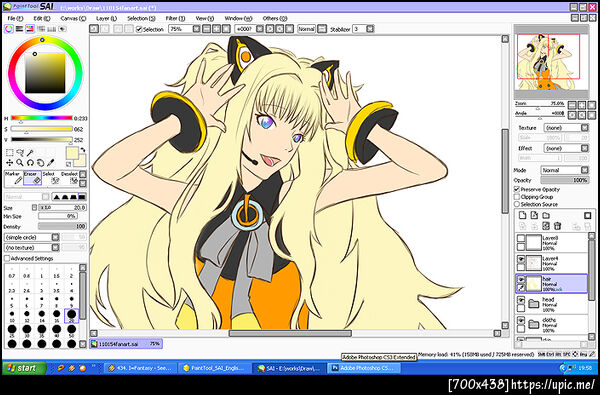
Task: Choose the Select brush tool
Action: click(x=51, y=178)
